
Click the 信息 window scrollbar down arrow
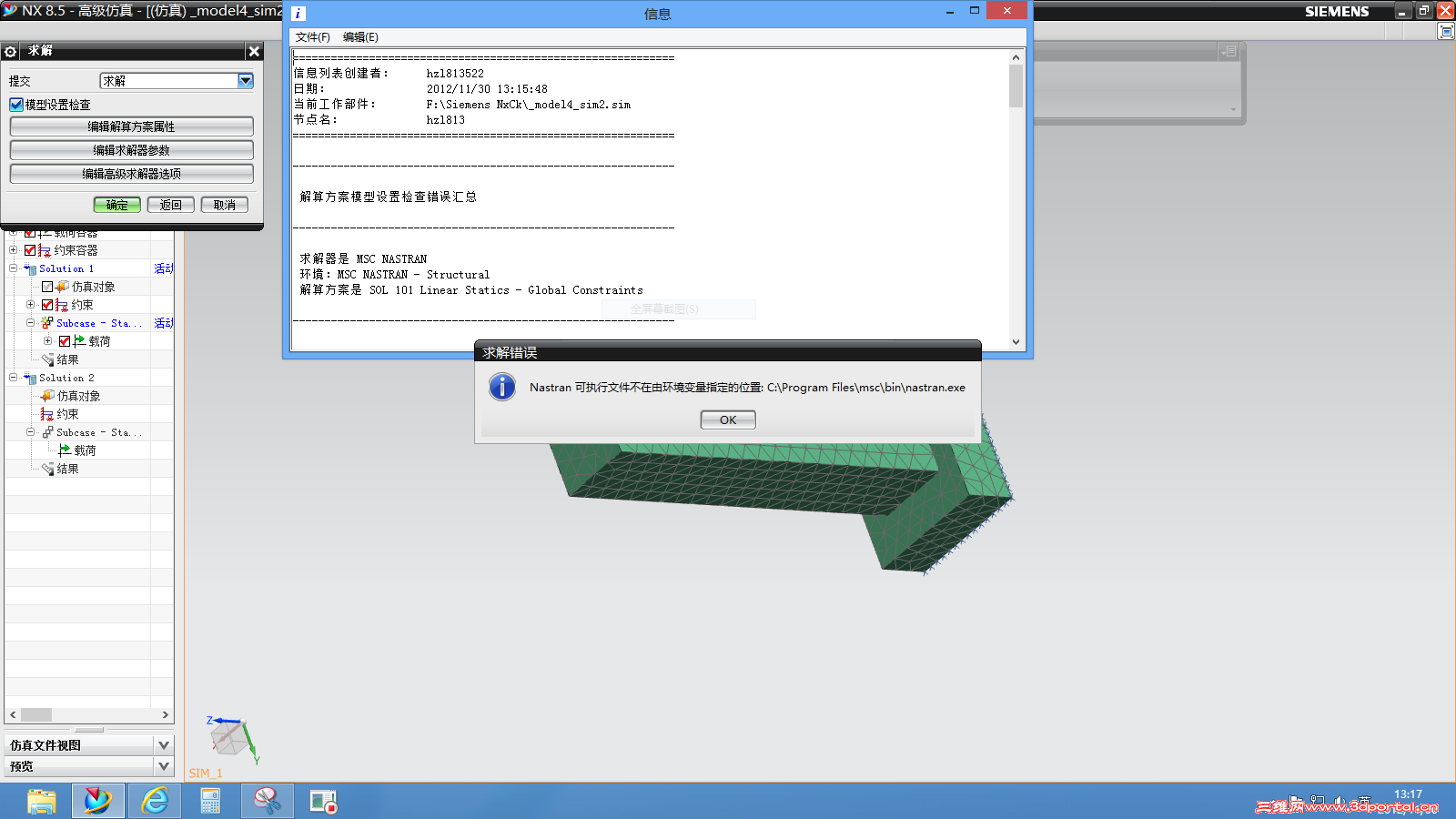(1016, 342)
